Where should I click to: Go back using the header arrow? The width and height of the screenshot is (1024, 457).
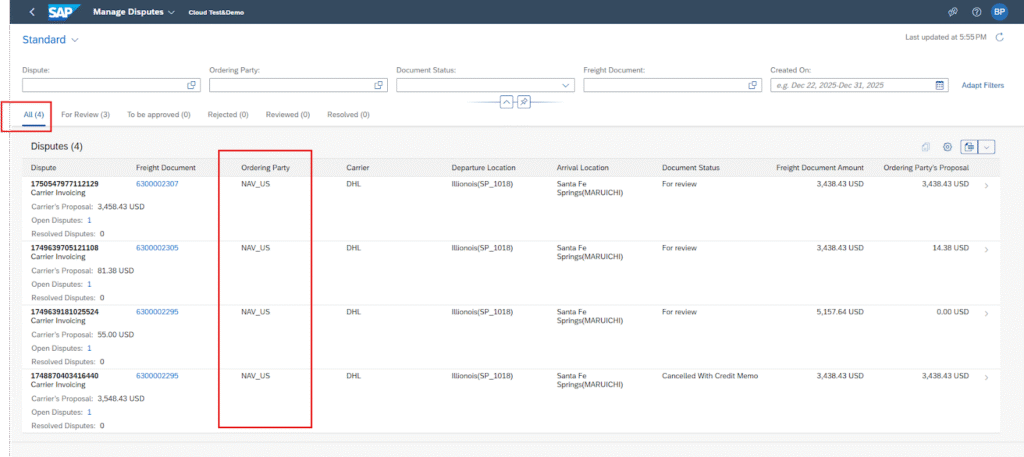(32, 12)
